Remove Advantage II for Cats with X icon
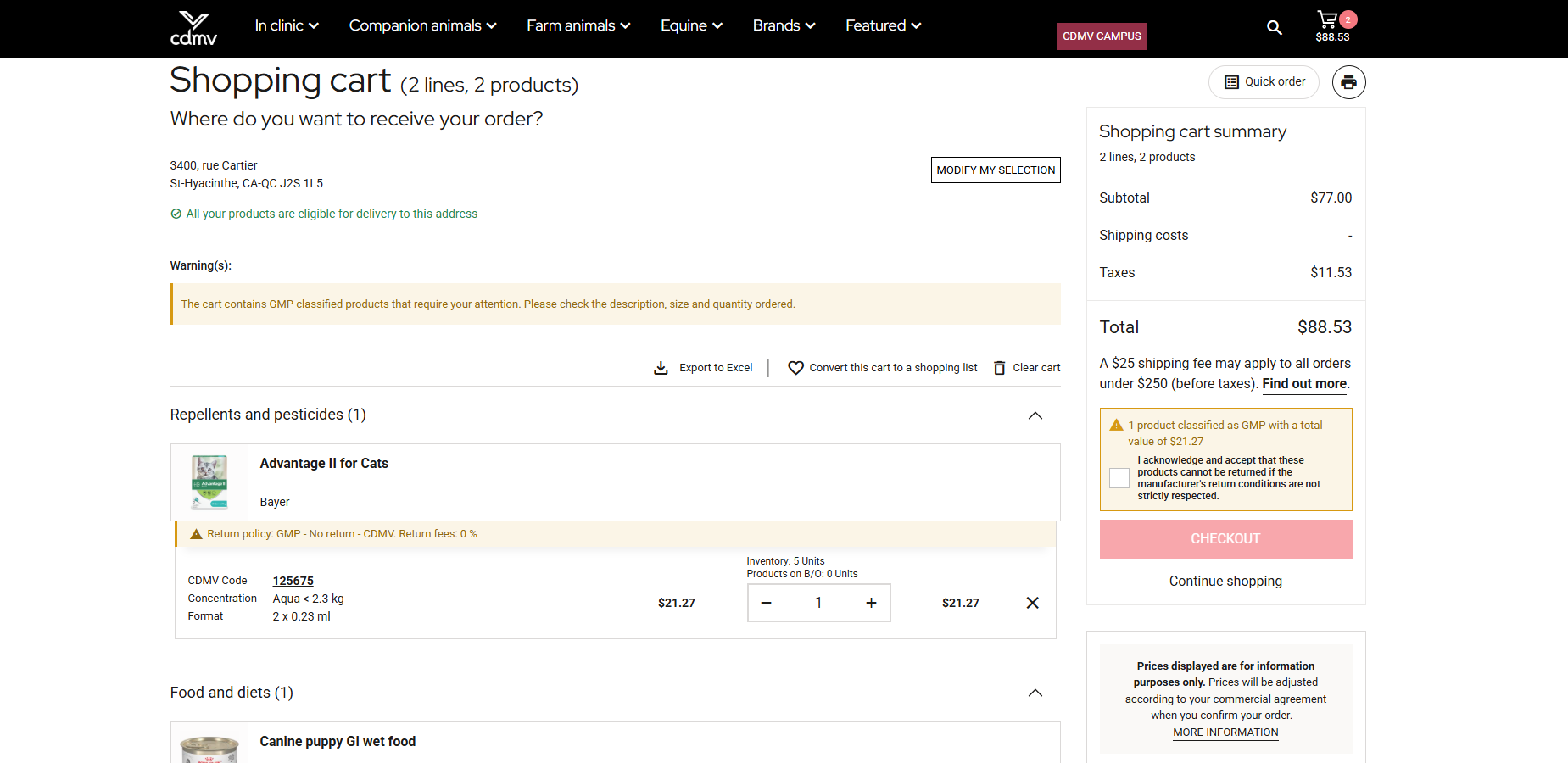Image resolution: width=1568 pixels, height=763 pixels. pos(1032,603)
